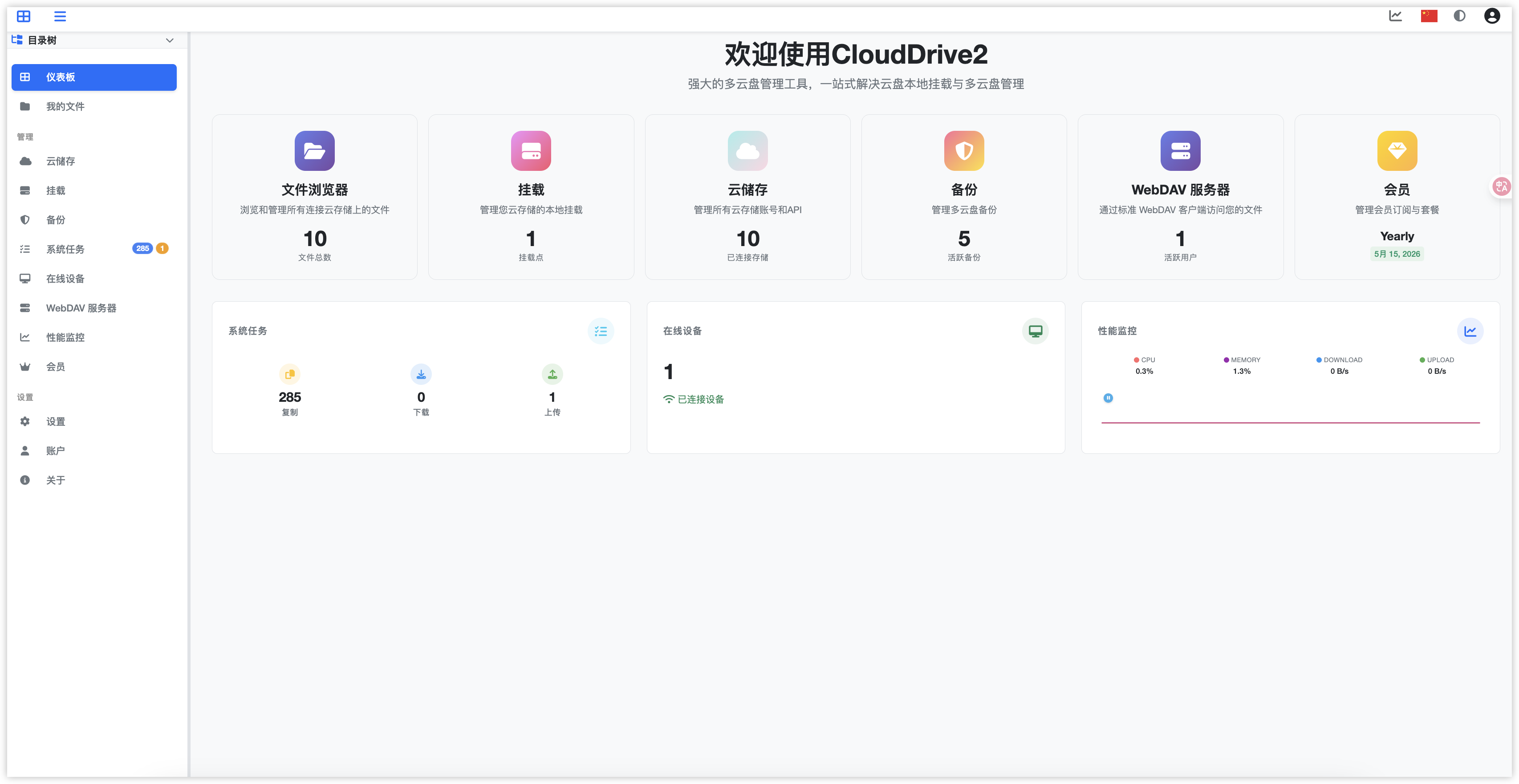The image size is (1519, 784).
Task: Toggle dark/light theme contrast icon
Action: click(1459, 16)
